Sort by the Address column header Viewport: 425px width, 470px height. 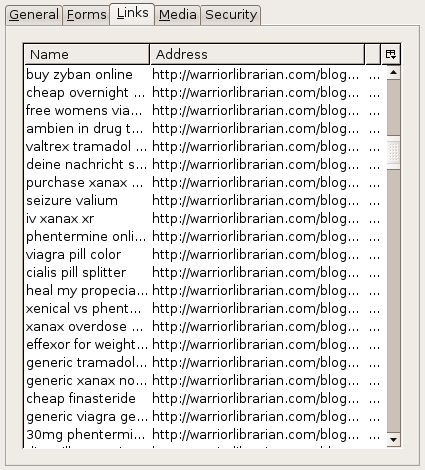257,54
